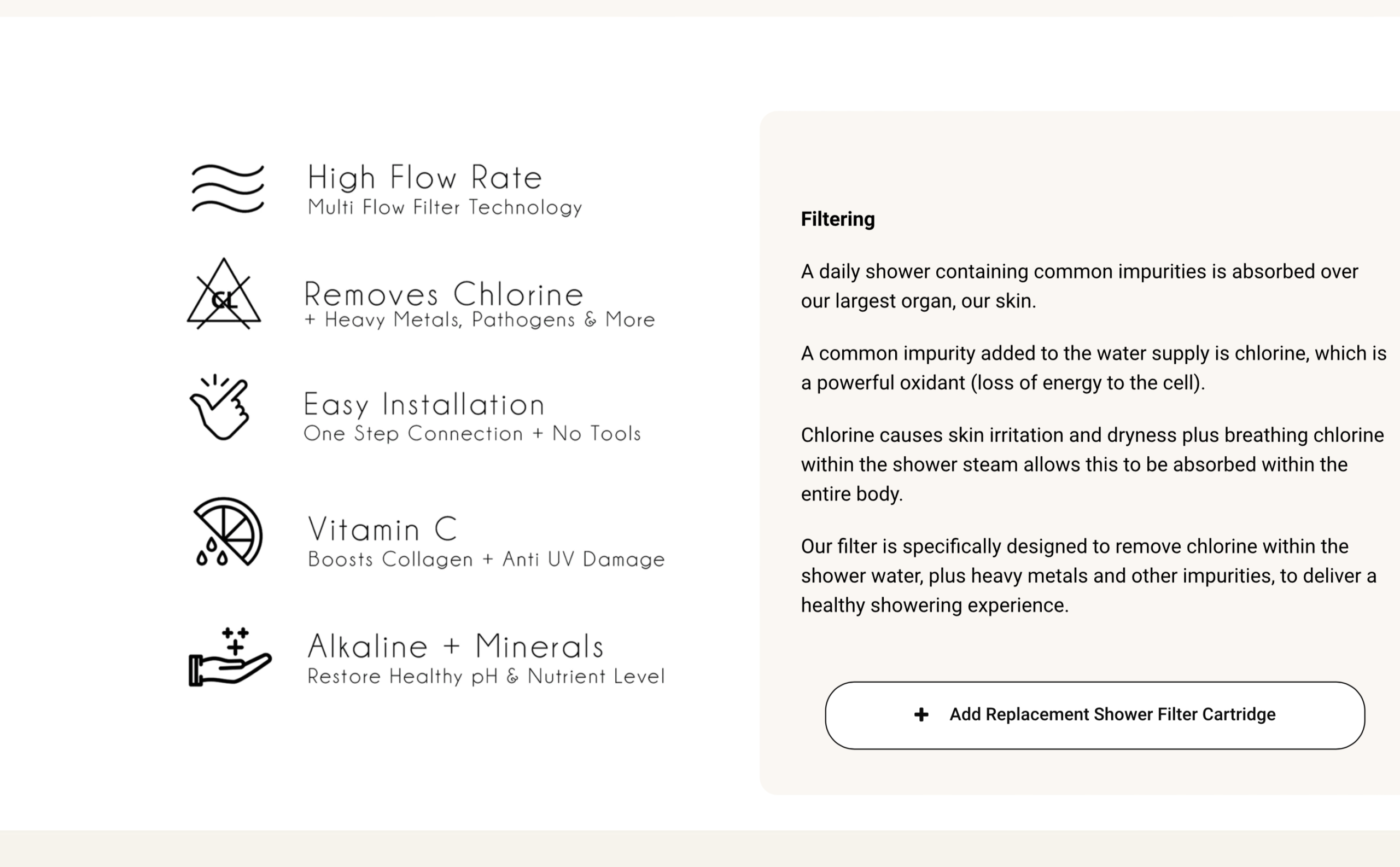
Task: Click Multi Flow Filter Technology subtitle
Action: (x=445, y=207)
